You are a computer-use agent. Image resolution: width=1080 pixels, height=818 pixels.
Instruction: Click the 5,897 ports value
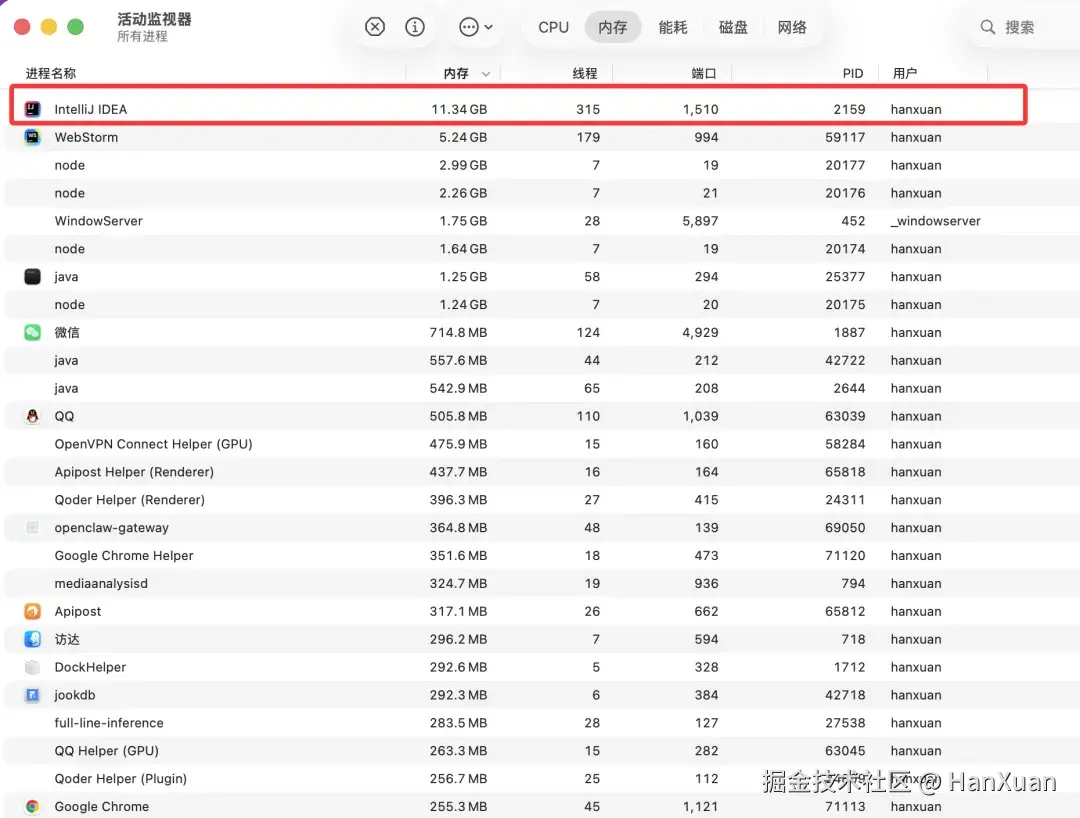(700, 221)
